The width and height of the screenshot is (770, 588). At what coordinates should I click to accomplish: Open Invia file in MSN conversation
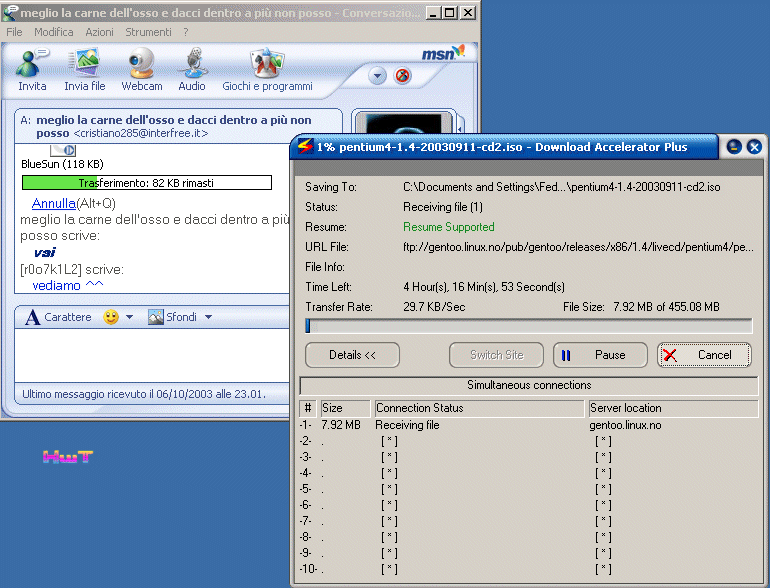click(x=84, y=70)
